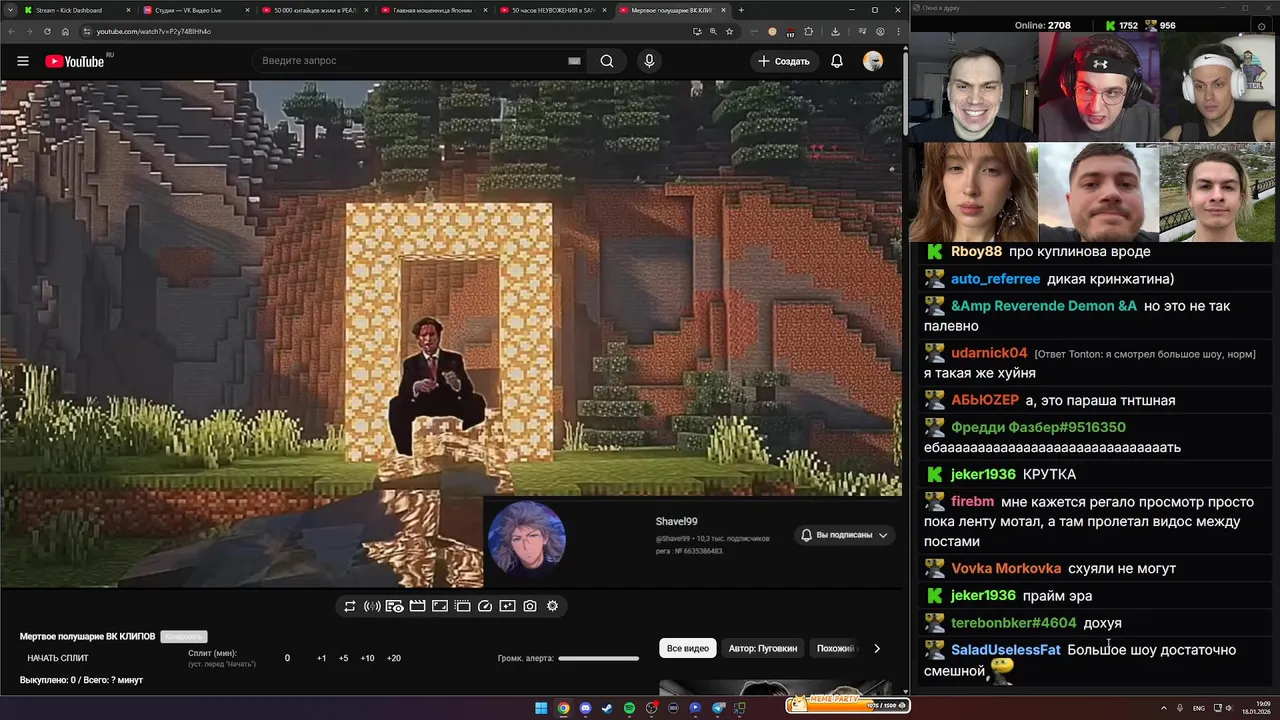1280x720 pixels.
Task: Click the 'Копировать' button next to title
Action: pos(184,636)
